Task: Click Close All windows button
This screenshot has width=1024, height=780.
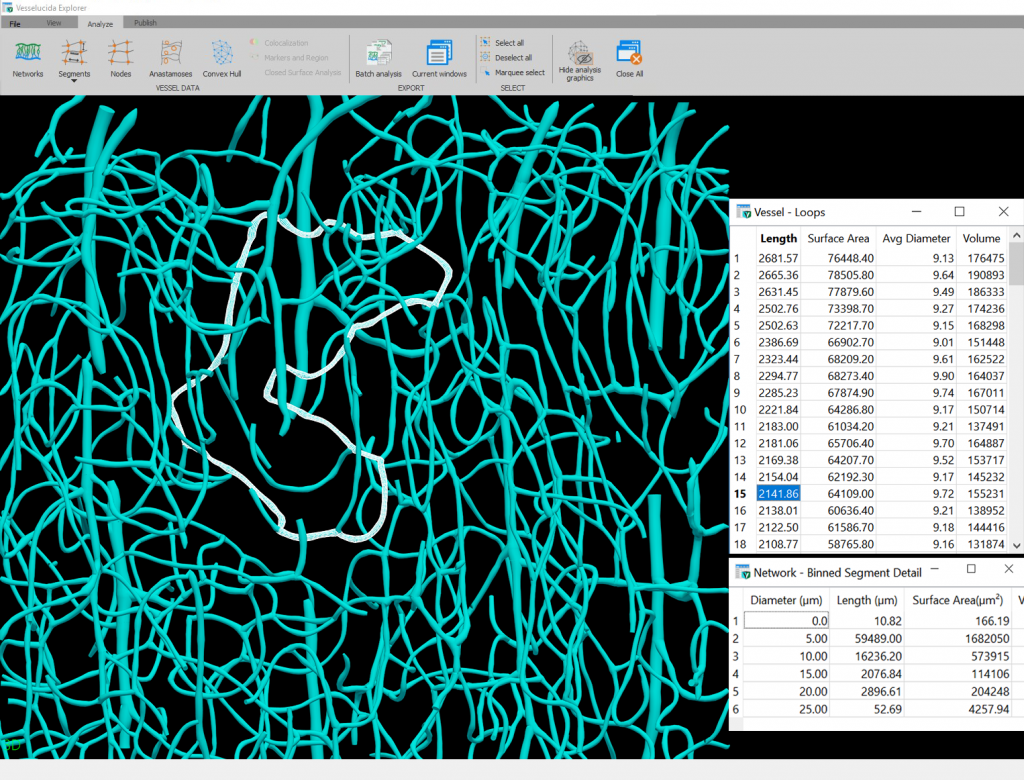Action: click(x=629, y=58)
